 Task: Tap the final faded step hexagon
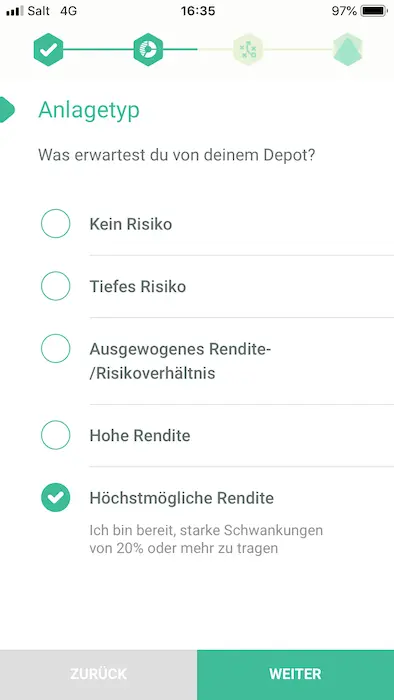click(x=348, y=50)
